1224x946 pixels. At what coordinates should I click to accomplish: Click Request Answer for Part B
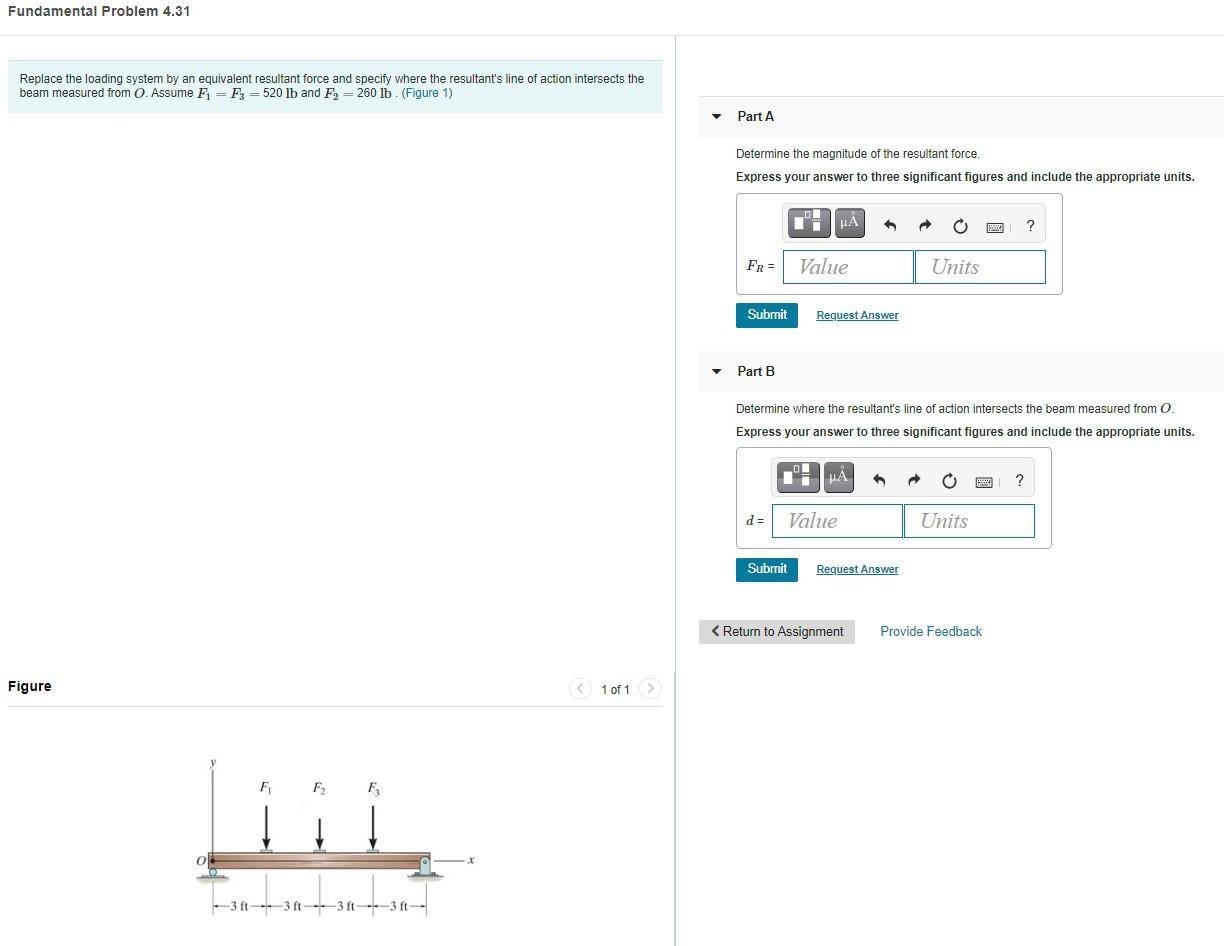click(x=856, y=568)
